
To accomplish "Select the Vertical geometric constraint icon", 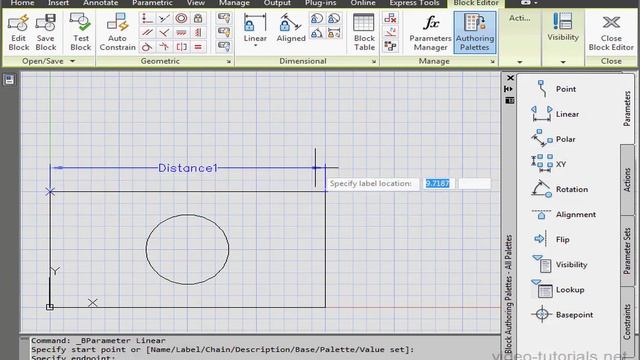I will pyautogui.click(x=198, y=33).
